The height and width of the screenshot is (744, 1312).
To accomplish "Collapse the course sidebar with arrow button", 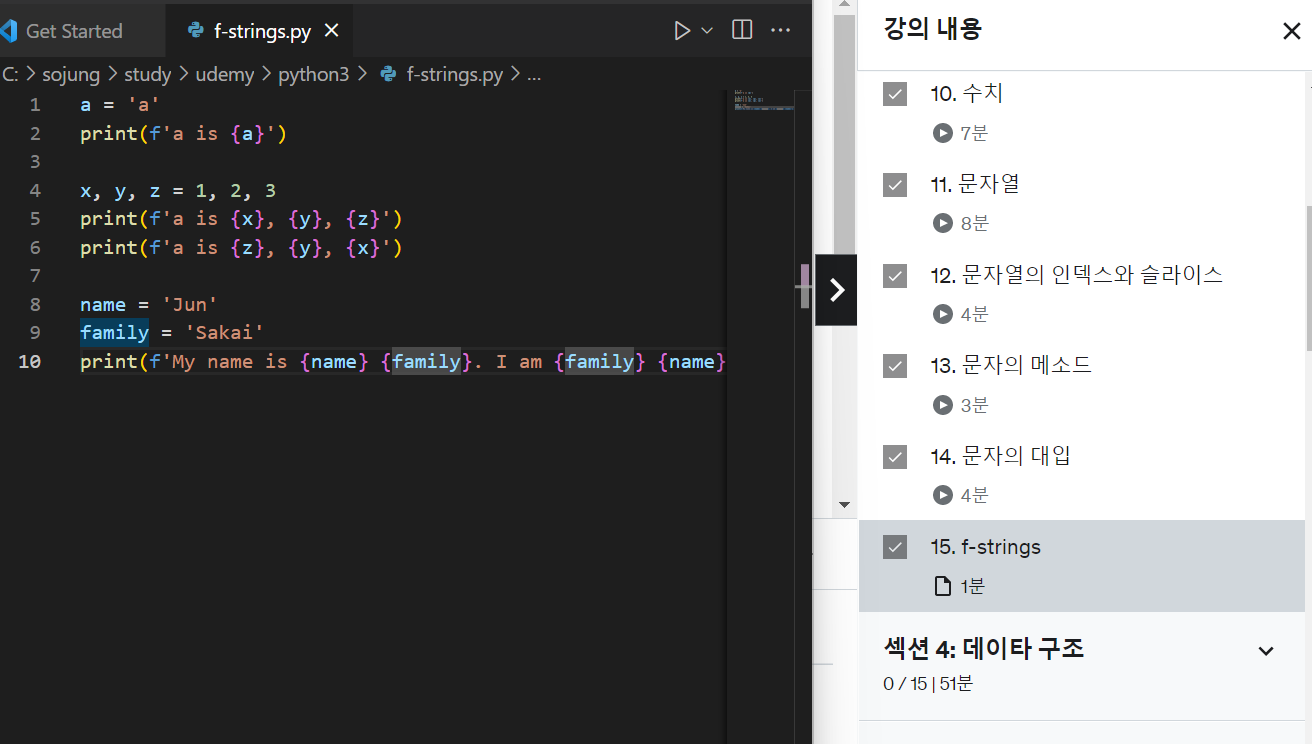I will (x=837, y=290).
